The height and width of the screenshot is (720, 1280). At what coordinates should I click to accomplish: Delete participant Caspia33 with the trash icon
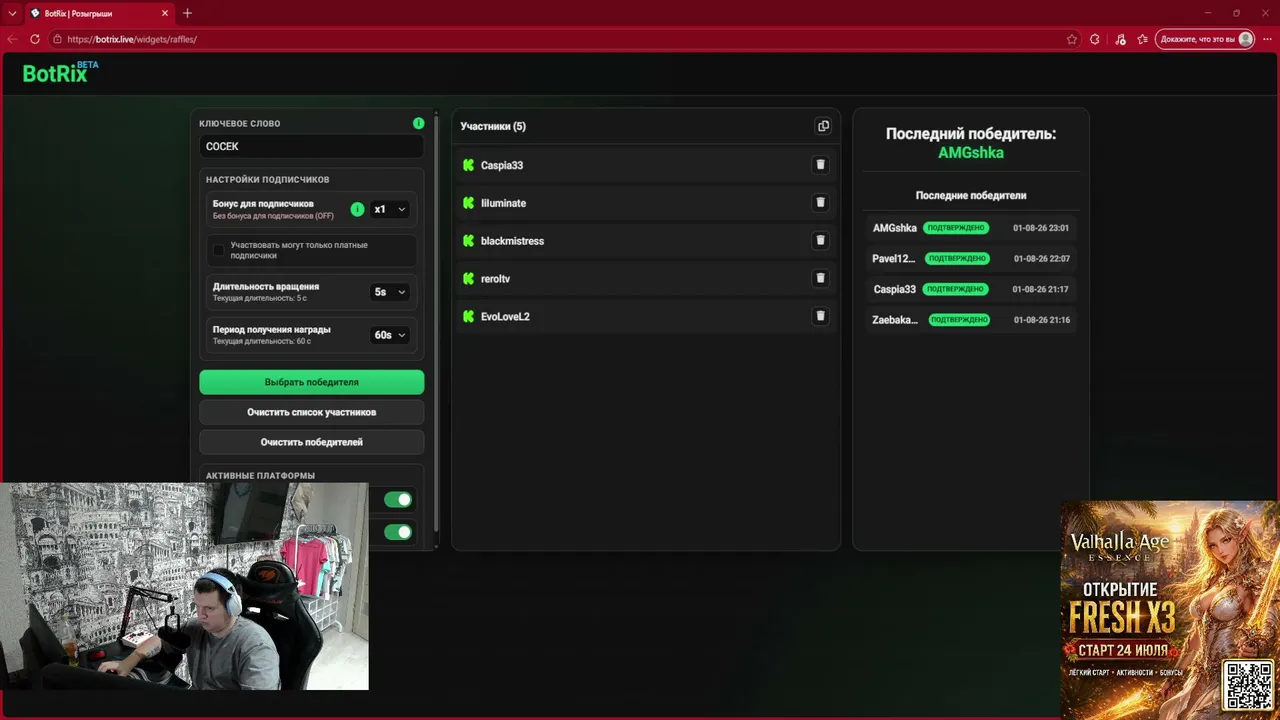pyautogui.click(x=821, y=165)
